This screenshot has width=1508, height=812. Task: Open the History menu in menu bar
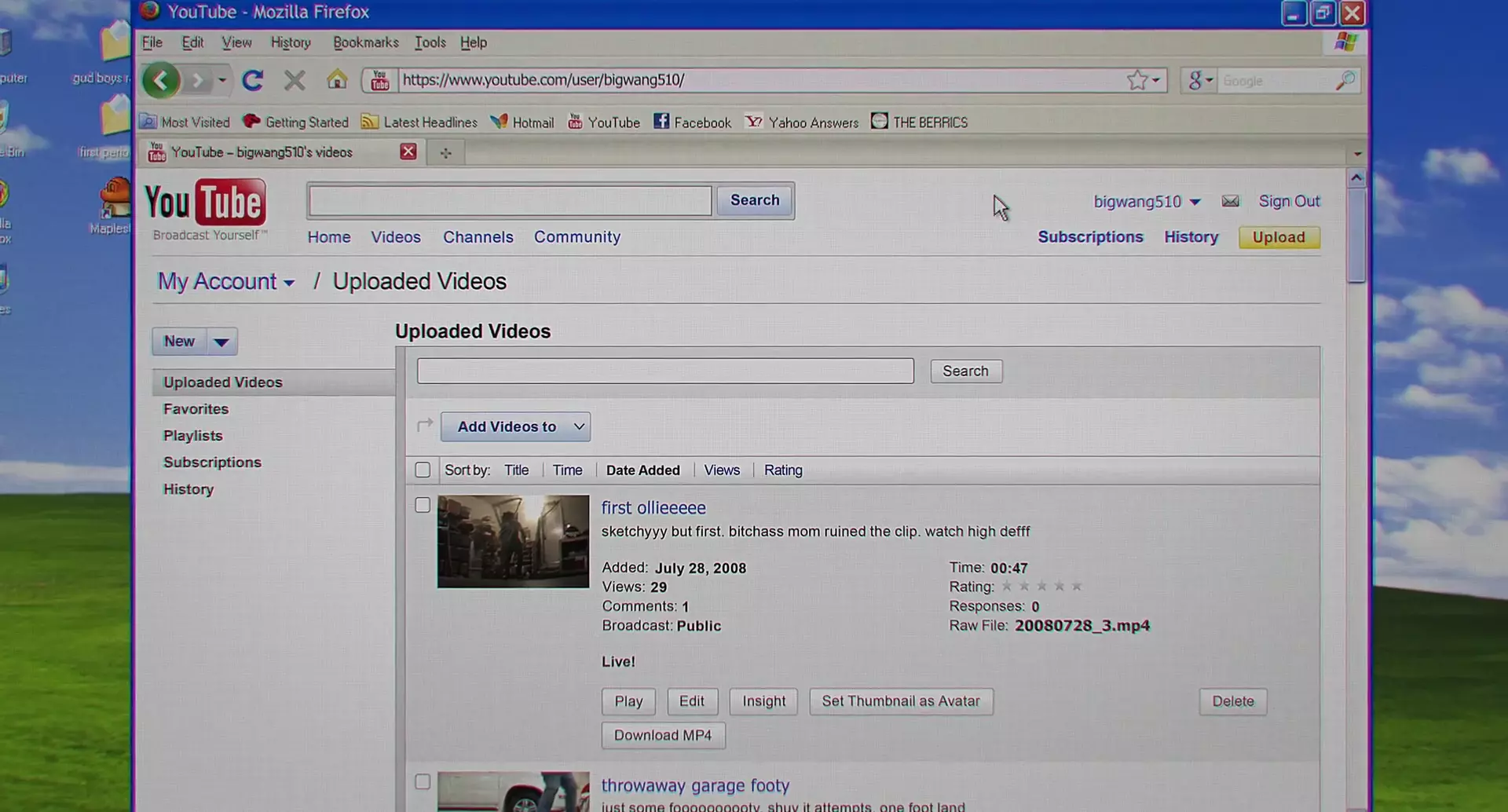click(x=291, y=42)
